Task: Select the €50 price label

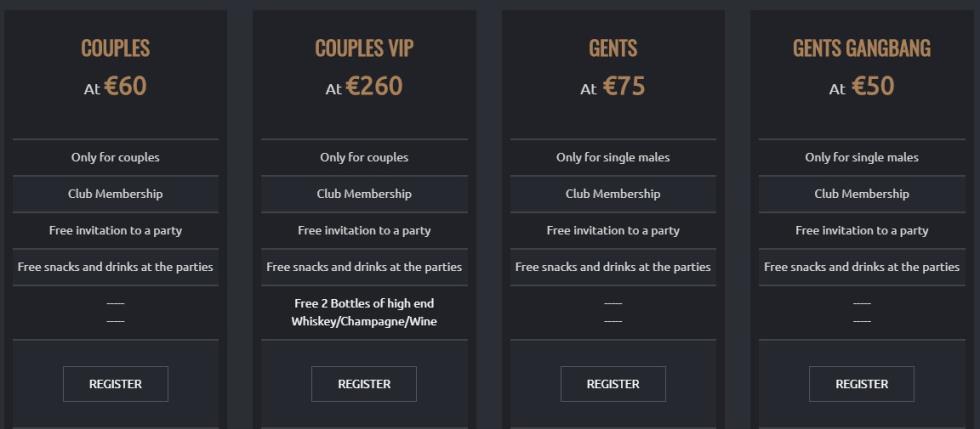Action: 872,86
